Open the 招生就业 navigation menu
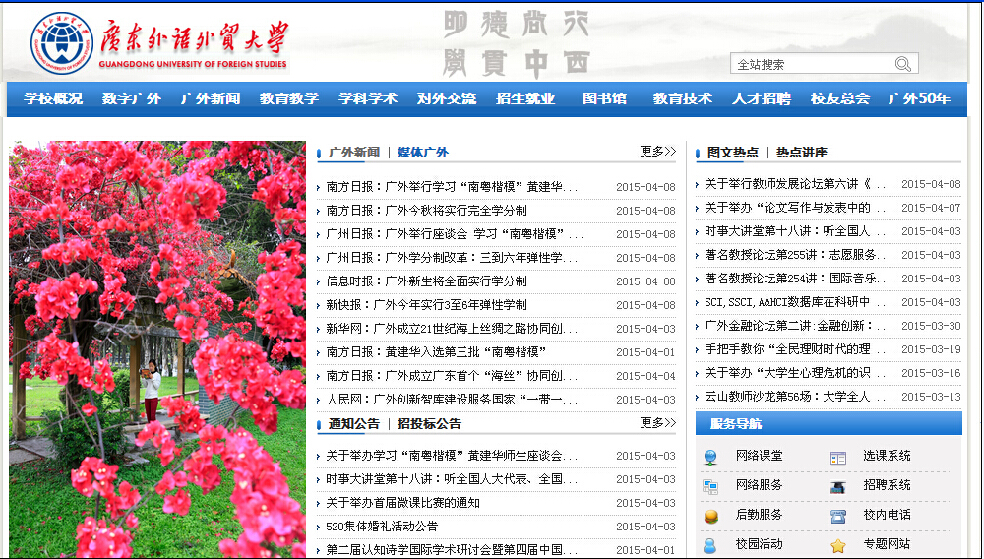 (x=526, y=99)
